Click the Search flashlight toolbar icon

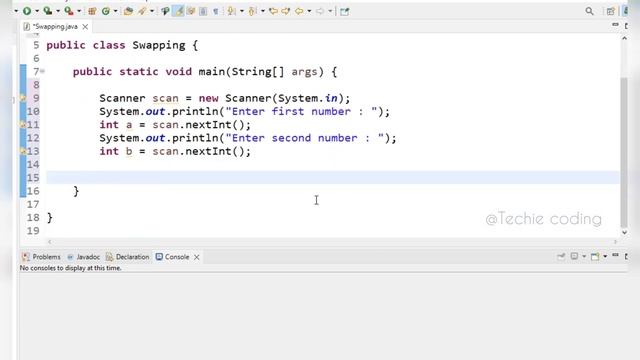[x=142, y=11]
